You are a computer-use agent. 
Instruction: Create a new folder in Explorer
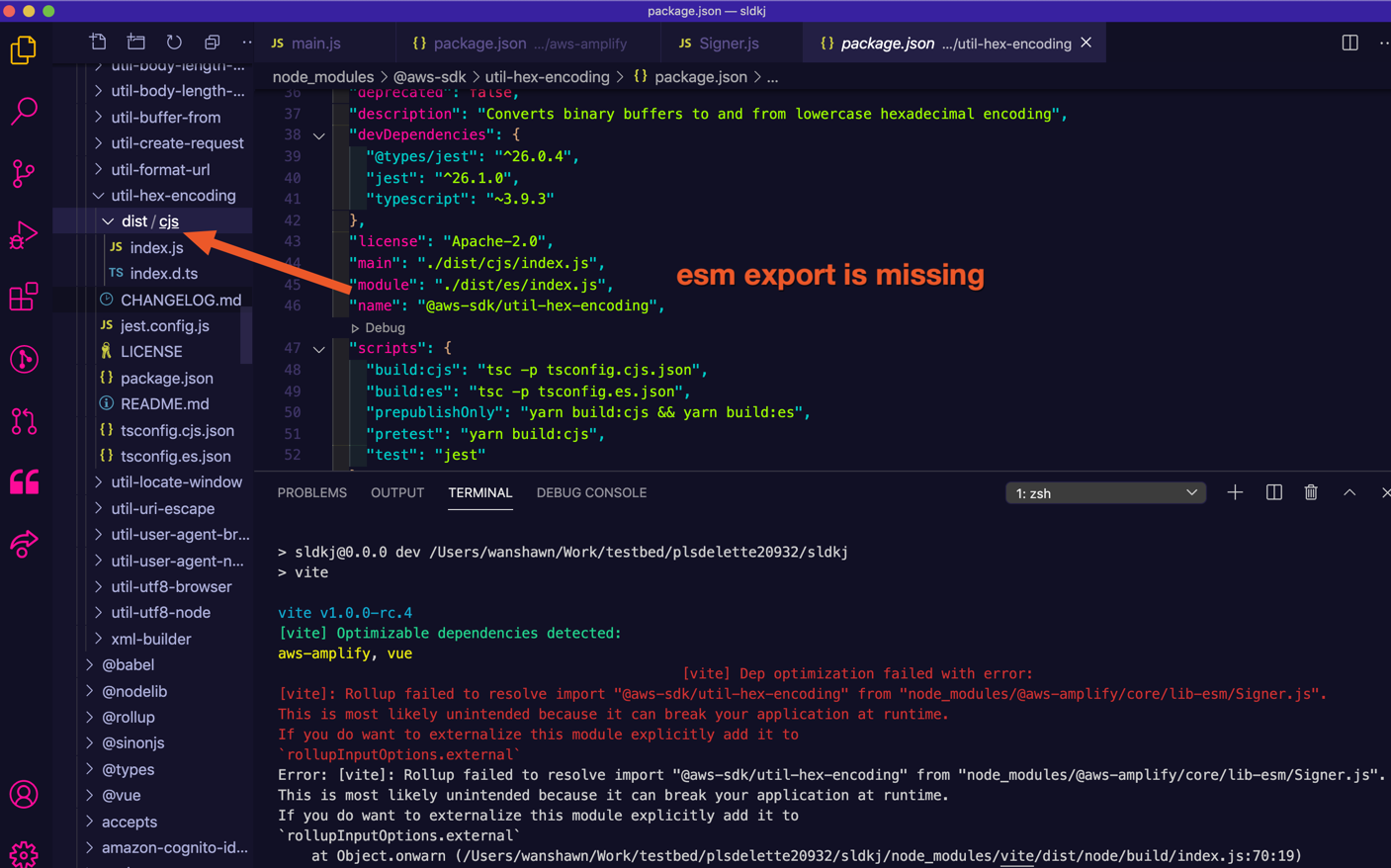(x=136, y=43)
